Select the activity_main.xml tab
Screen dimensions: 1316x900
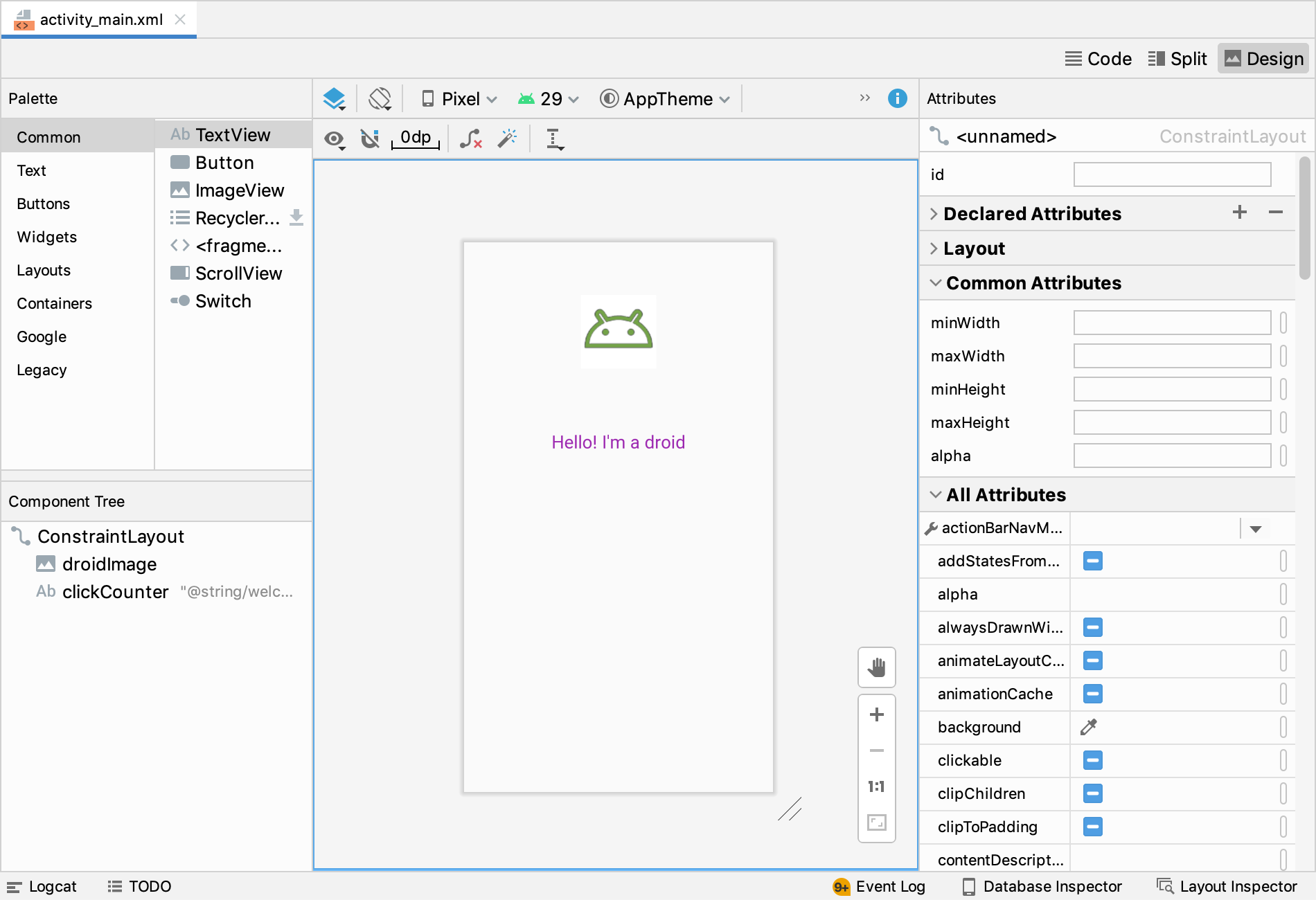(x=100, y=19)
